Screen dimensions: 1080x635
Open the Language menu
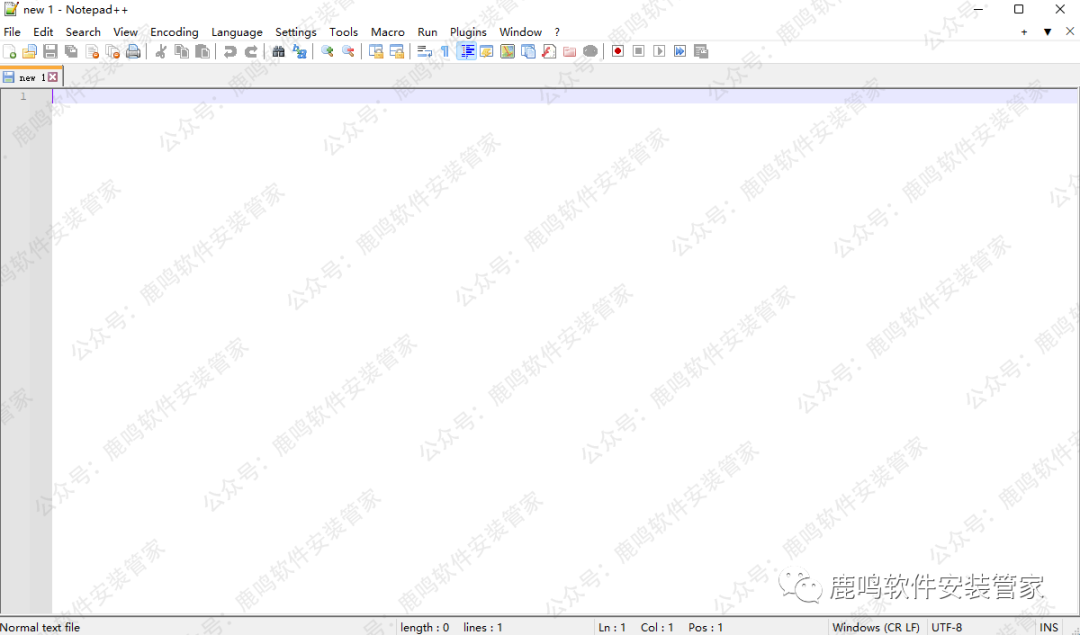[x=237, y=32]
